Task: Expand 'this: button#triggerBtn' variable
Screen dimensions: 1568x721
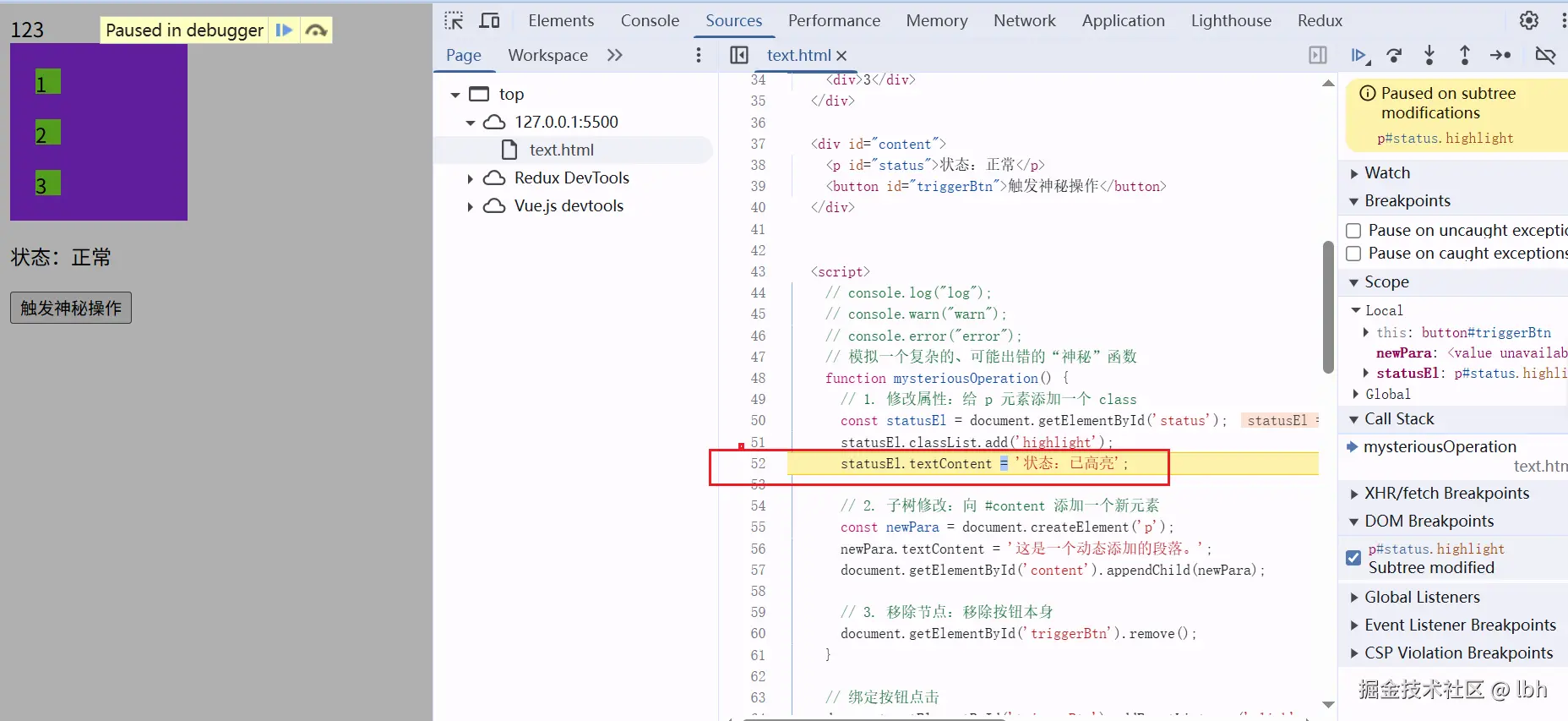Action: click(1366, 332)
